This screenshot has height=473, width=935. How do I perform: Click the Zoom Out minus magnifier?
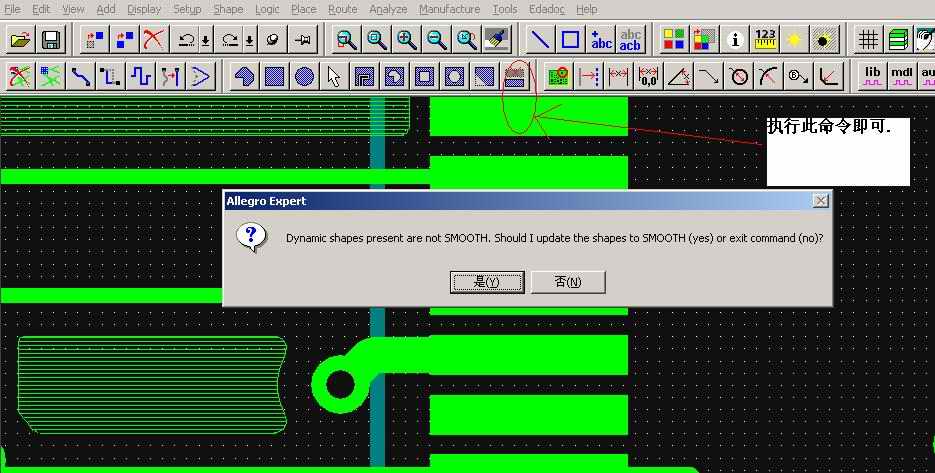point(436,40)
